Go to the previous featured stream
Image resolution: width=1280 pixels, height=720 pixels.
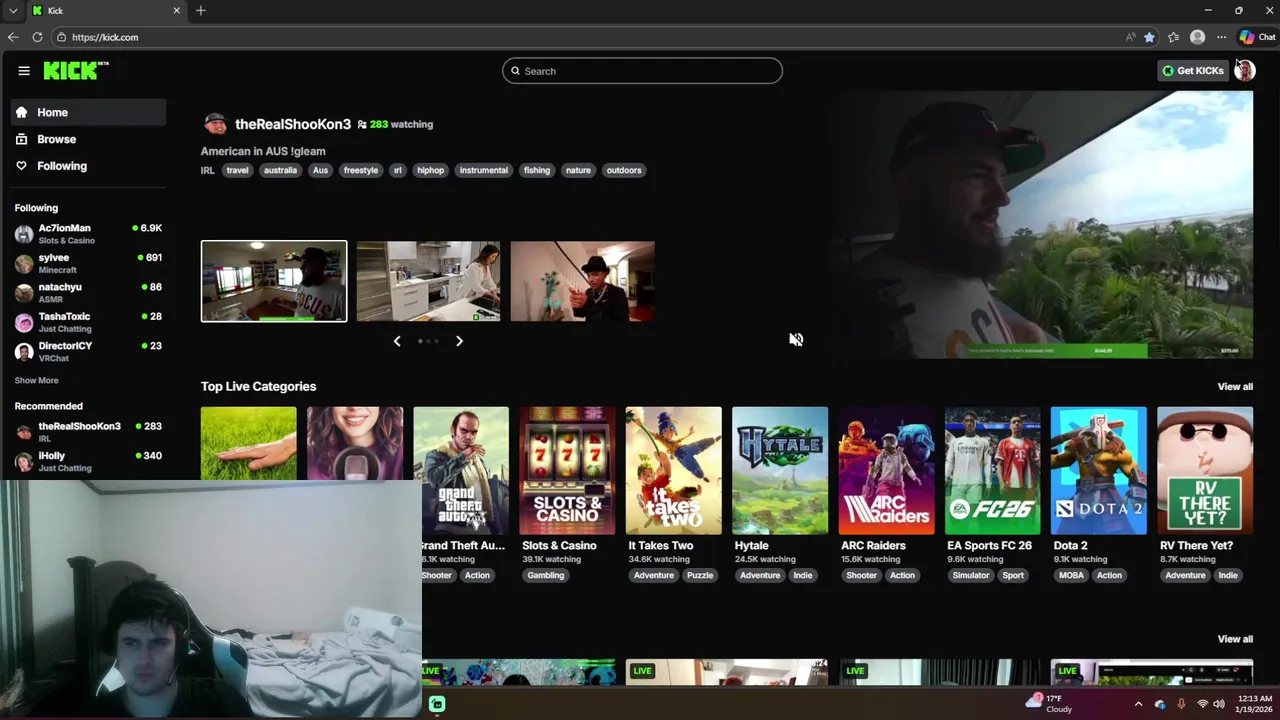(397, 341)
